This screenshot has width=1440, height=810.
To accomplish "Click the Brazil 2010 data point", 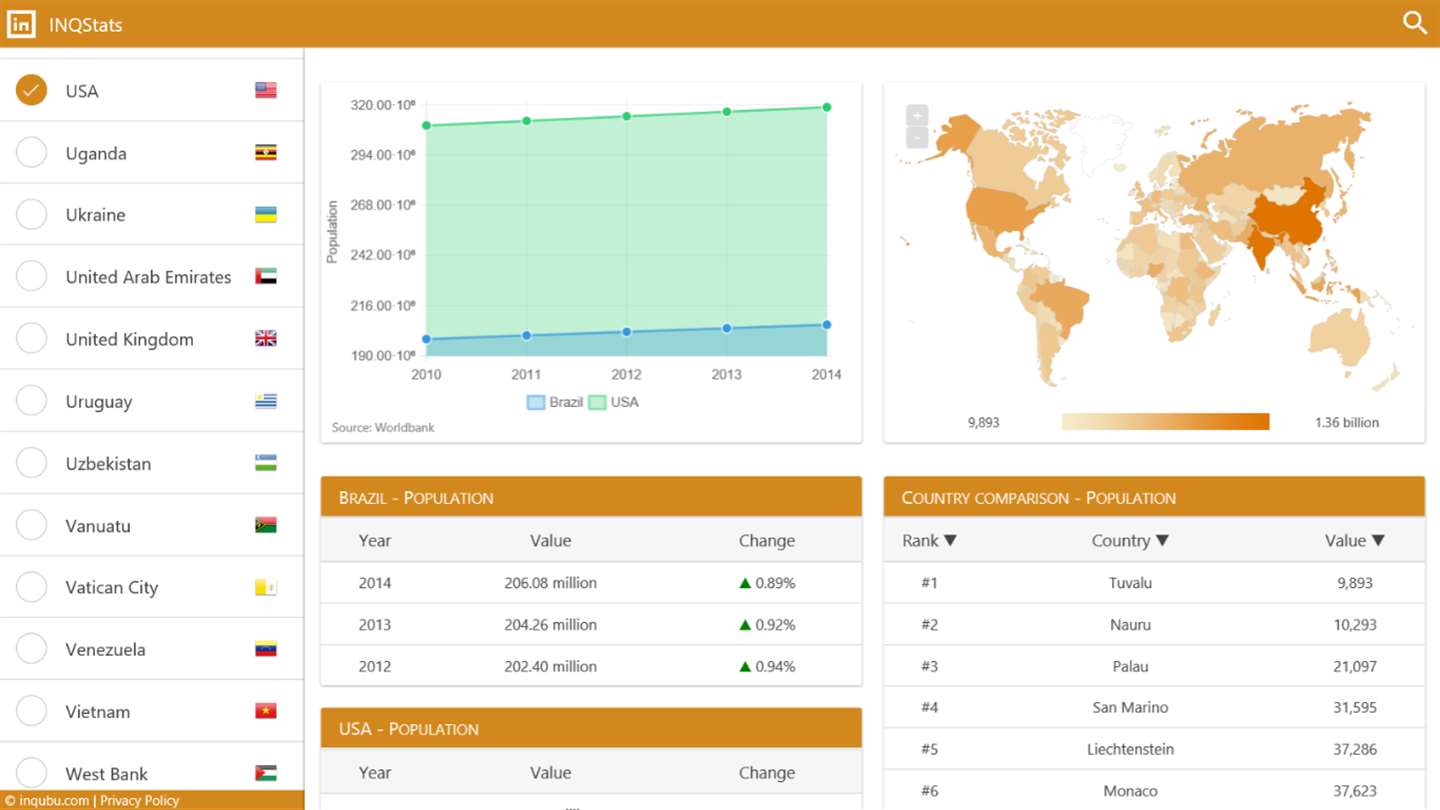I will [426, 339].
